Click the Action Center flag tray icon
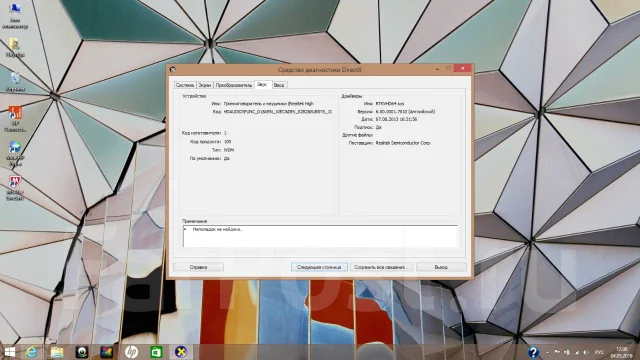Viewport: 640px width, 360px height. click(x=557, y=352)
